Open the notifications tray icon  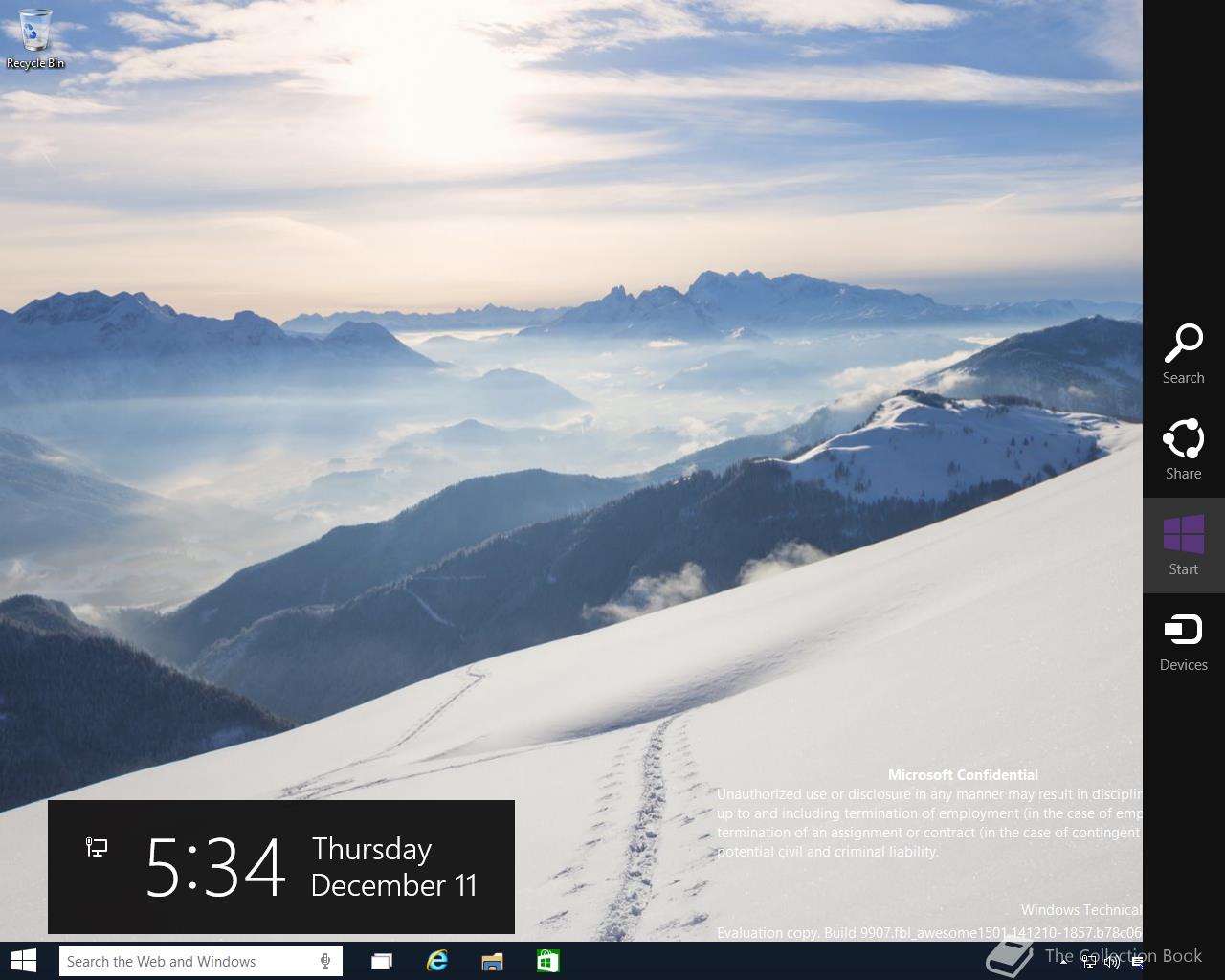click(x=1137, y=962)
